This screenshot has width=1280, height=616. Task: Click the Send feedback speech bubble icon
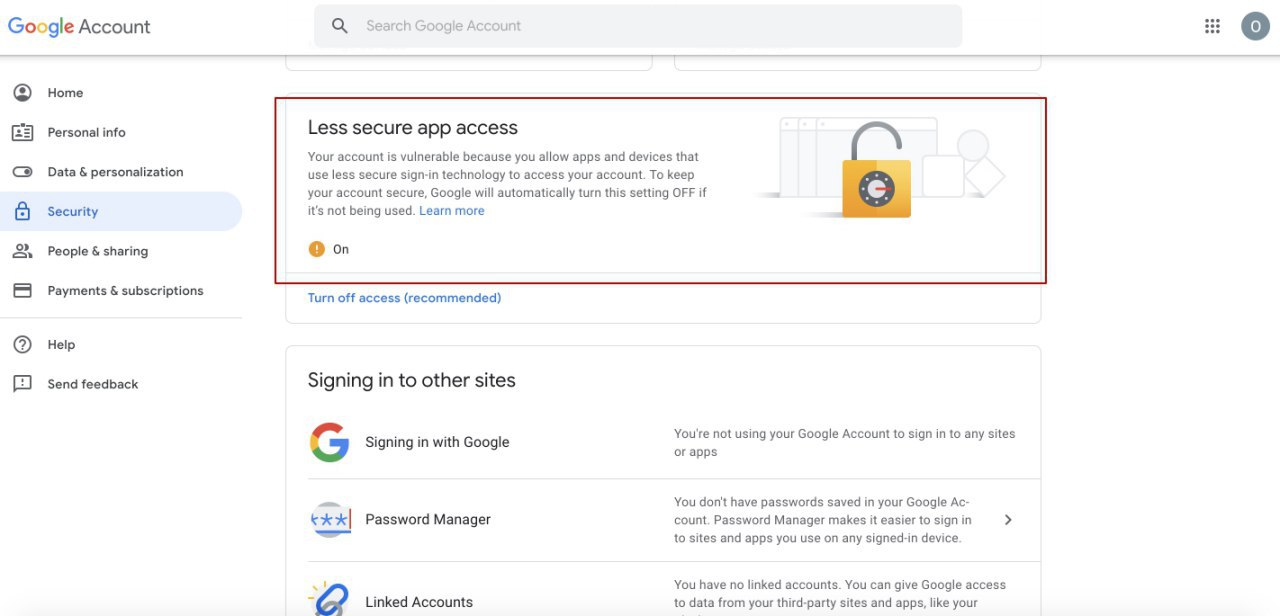(x=22, y=384)
